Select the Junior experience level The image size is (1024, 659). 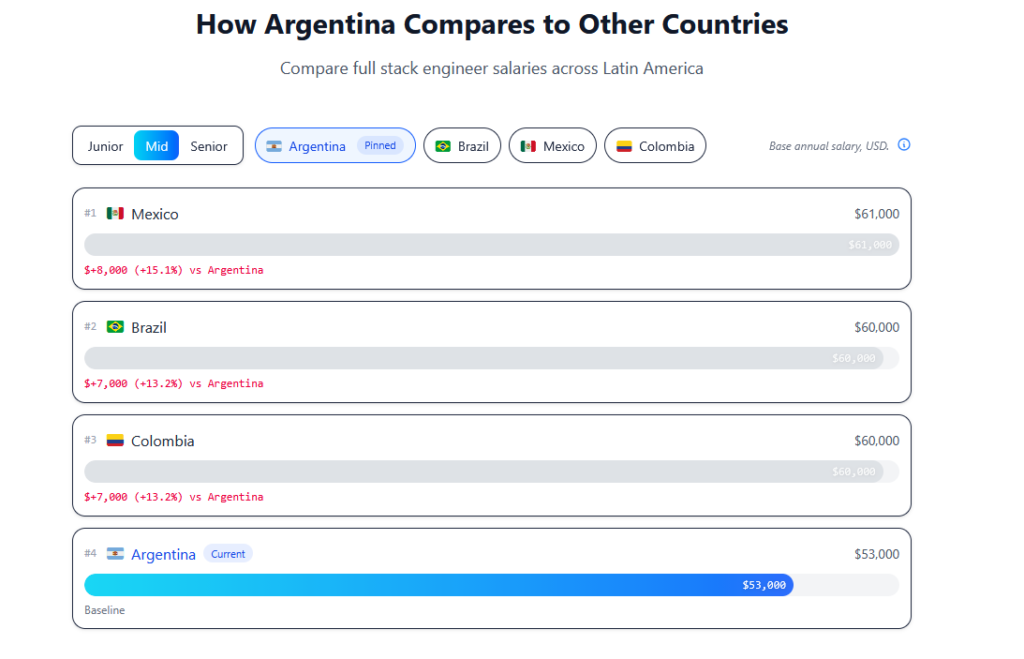[105, 146]
